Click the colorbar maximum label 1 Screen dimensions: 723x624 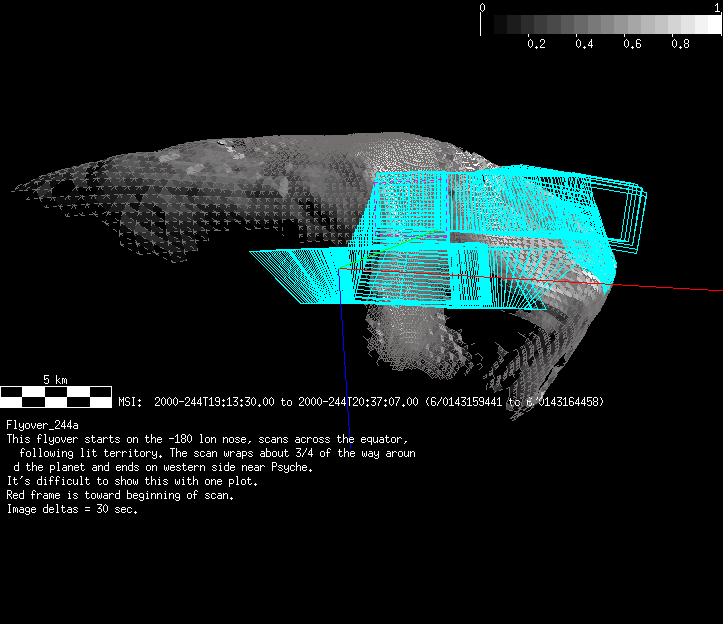(717, 7)
